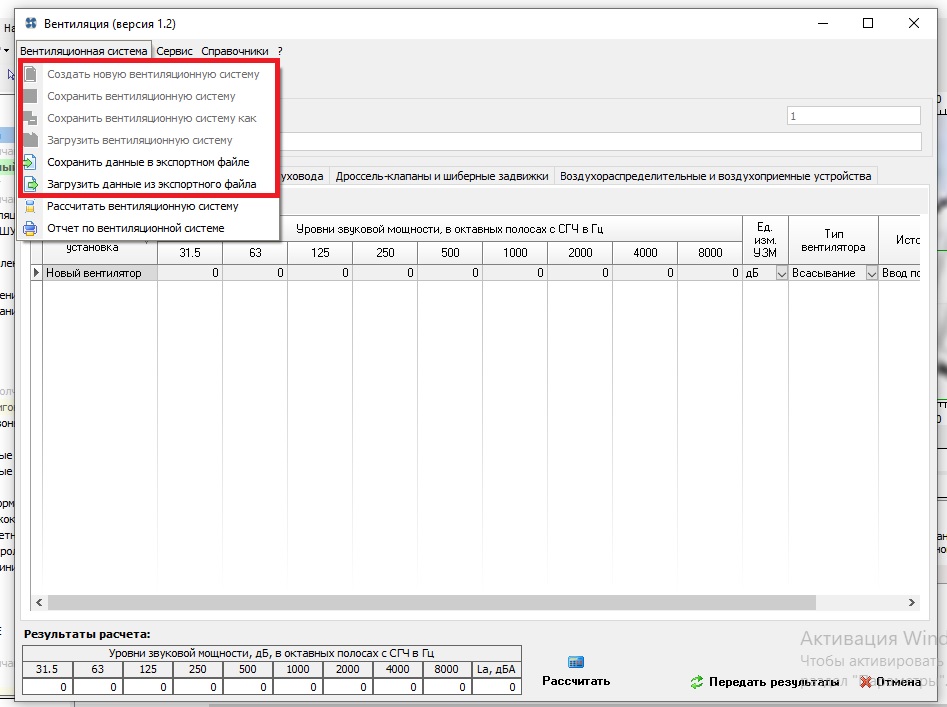Open the 'дБ' unit dropdown in the table
This screenshot has height=707, width=947.
[781, 273]
